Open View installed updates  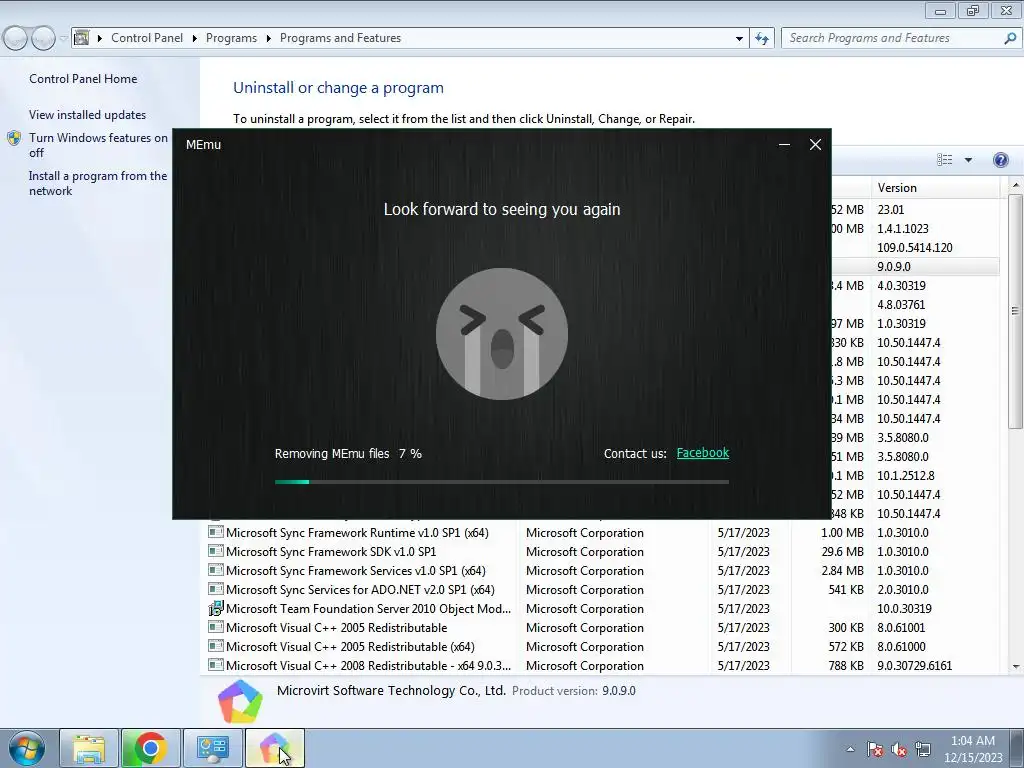click(88, 114)
